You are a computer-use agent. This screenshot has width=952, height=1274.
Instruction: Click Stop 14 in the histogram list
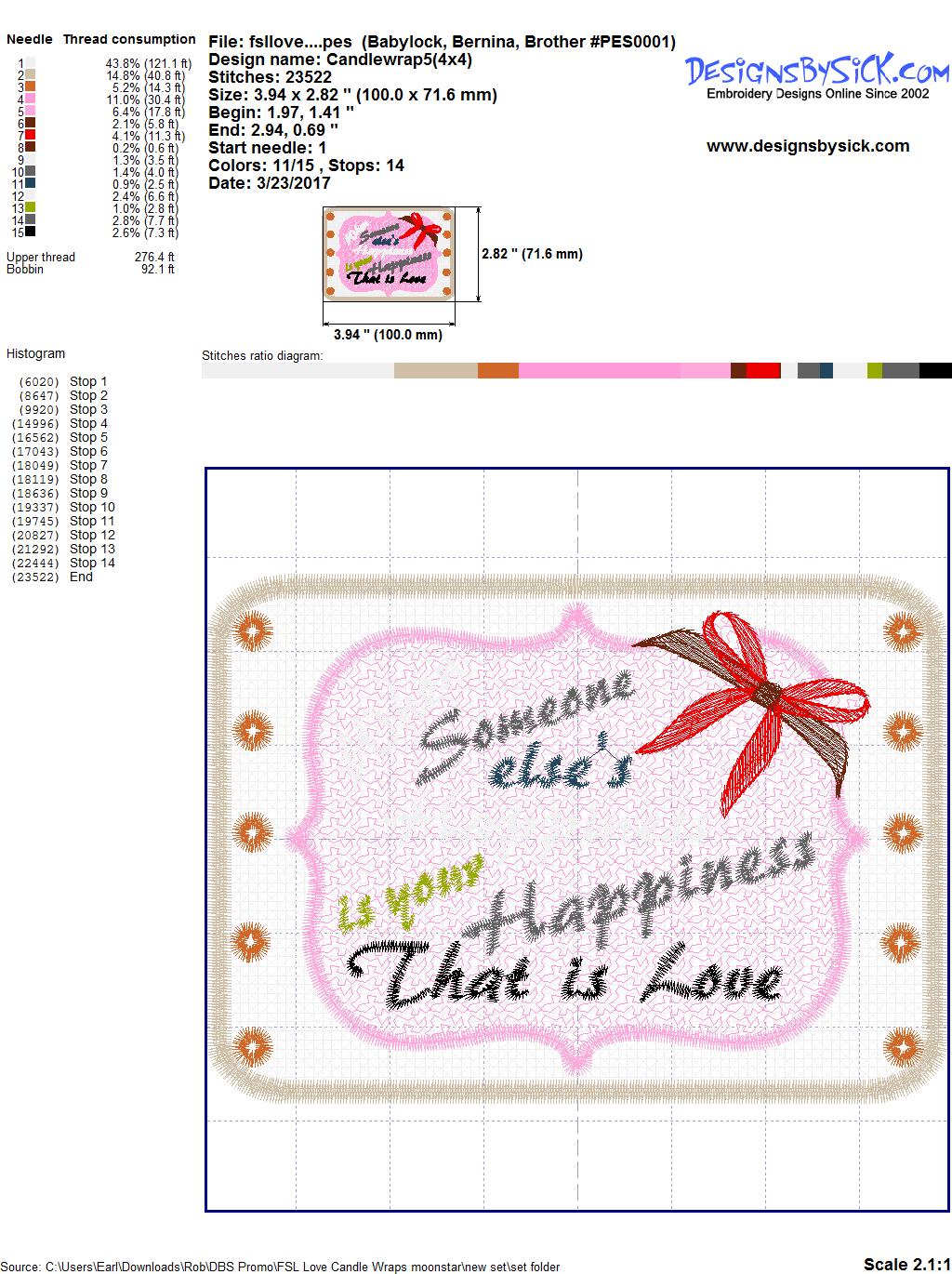click(x=92, y=563)
